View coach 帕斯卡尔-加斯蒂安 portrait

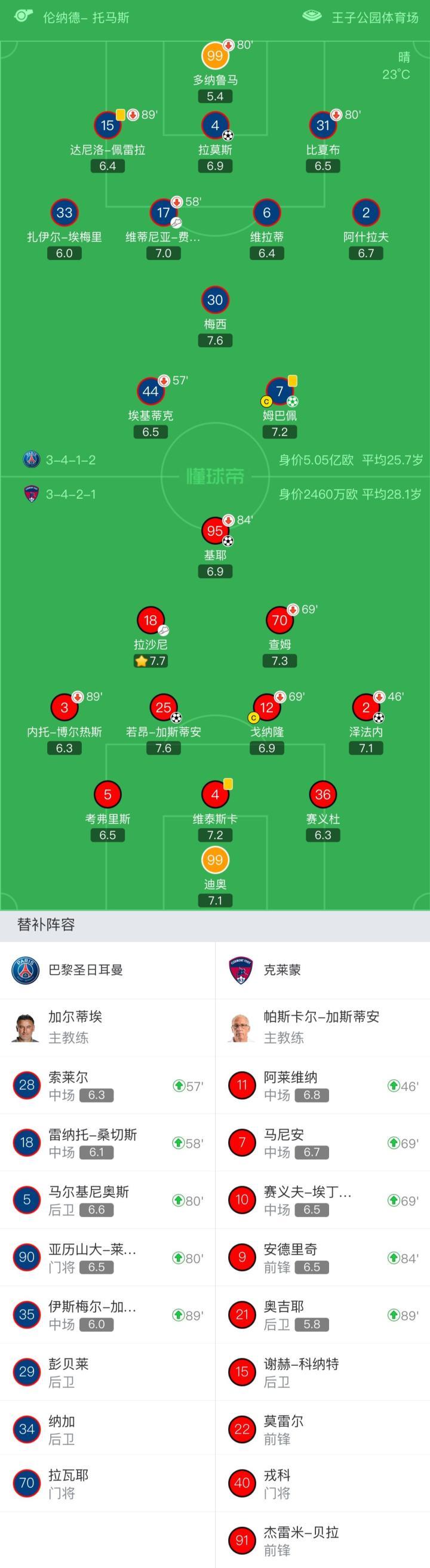click(241, 1027)
